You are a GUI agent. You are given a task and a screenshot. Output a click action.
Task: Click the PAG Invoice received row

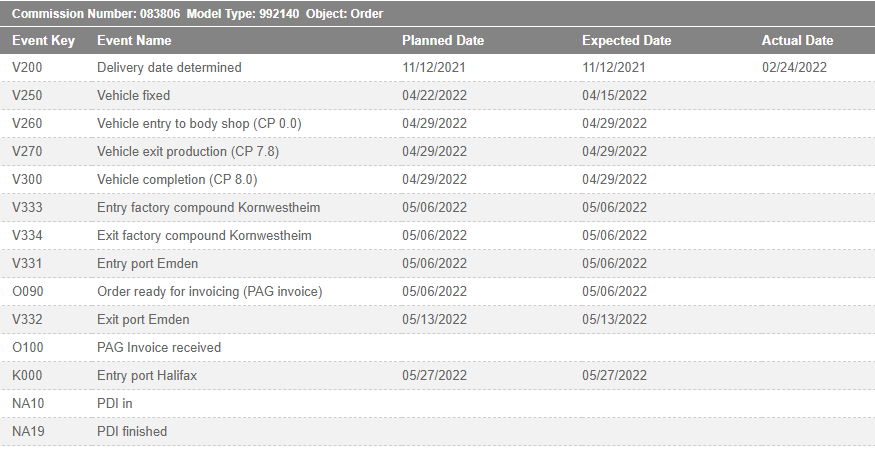point(159,348)
